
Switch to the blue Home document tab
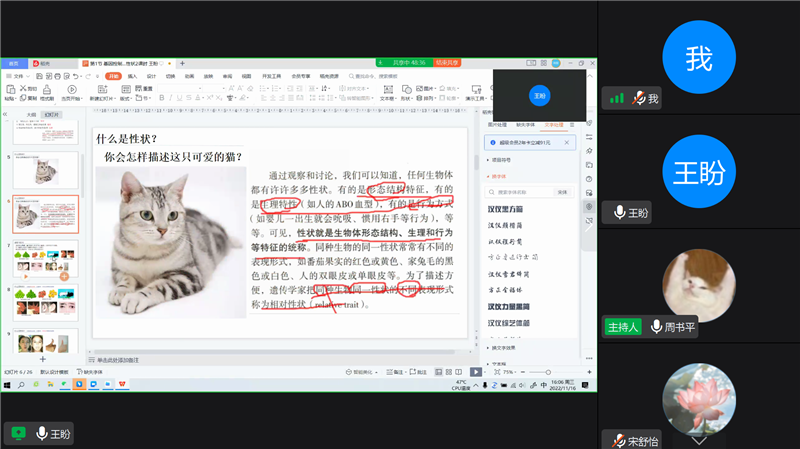14,63
